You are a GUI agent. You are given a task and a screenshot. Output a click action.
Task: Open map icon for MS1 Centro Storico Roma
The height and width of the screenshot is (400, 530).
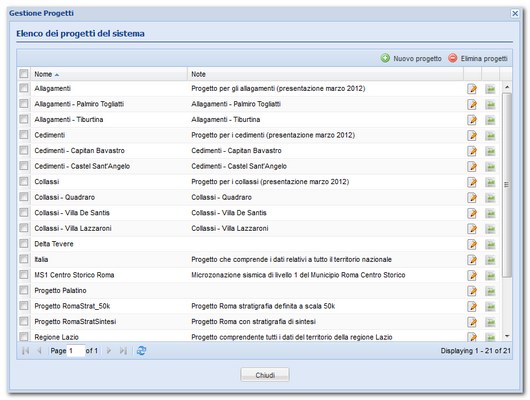490,276
